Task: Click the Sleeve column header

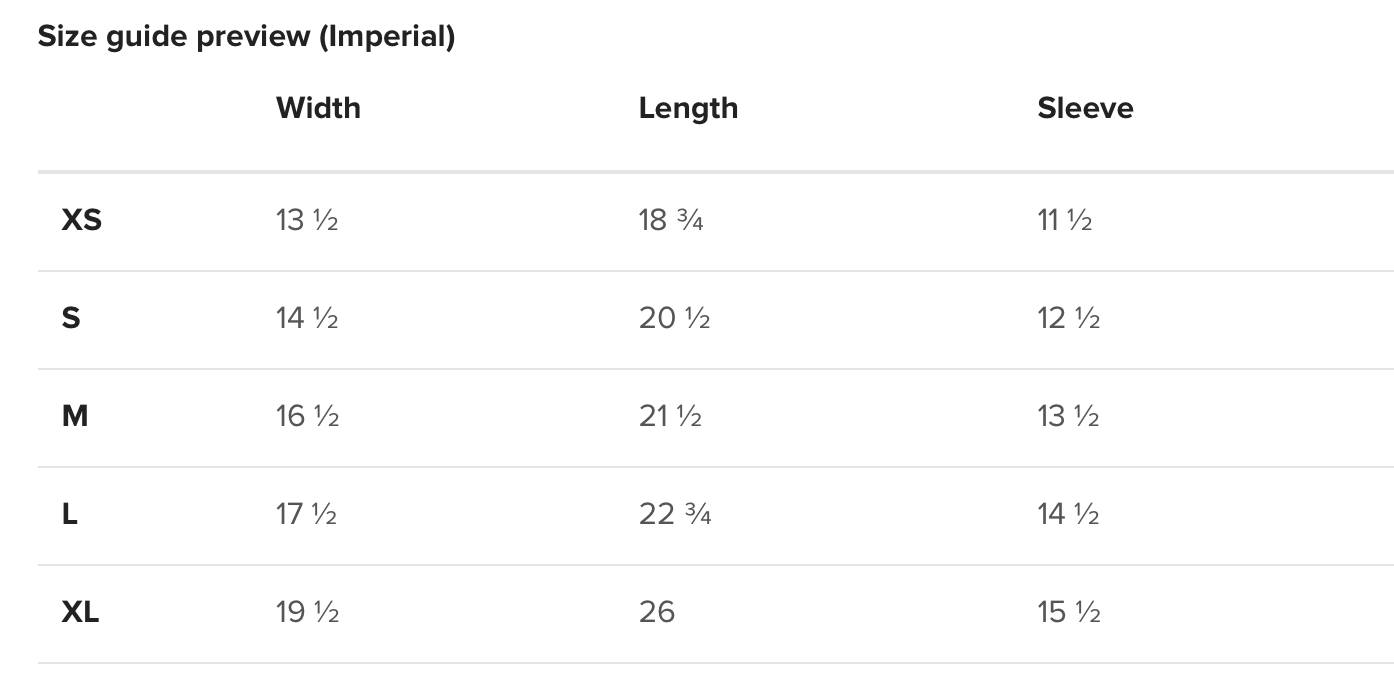Action: click(x=1085, y=108)
